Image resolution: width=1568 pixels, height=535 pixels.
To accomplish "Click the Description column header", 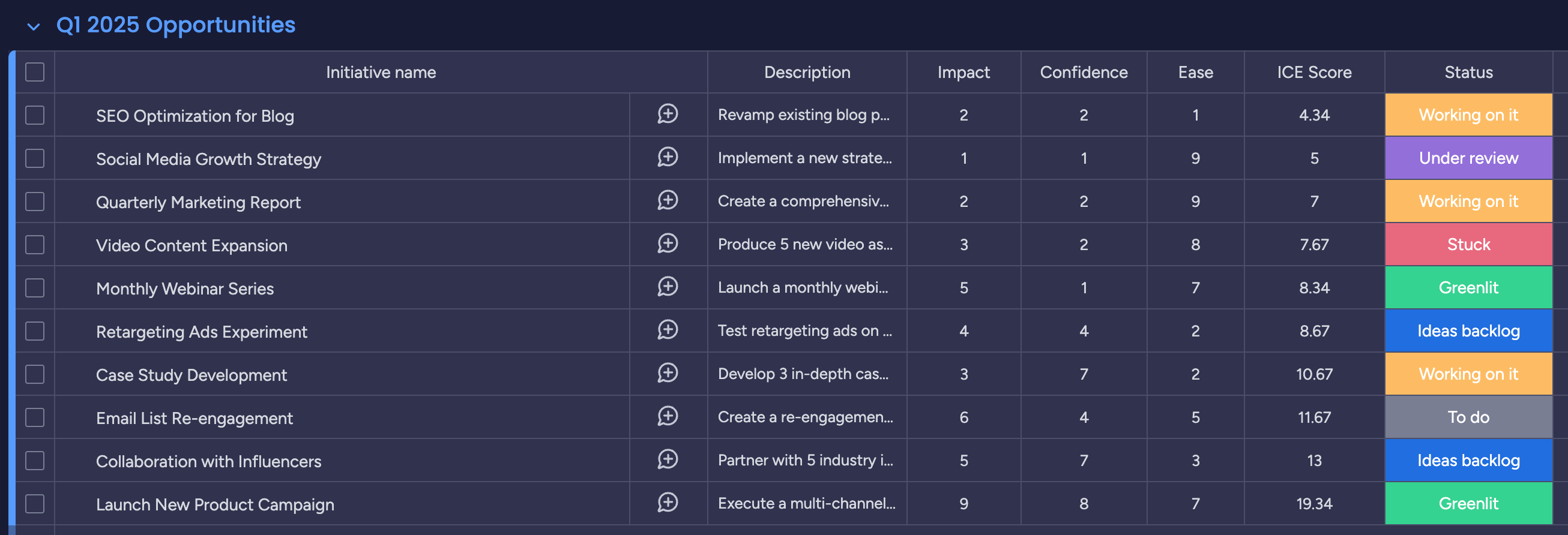I will tap(807, 72).
